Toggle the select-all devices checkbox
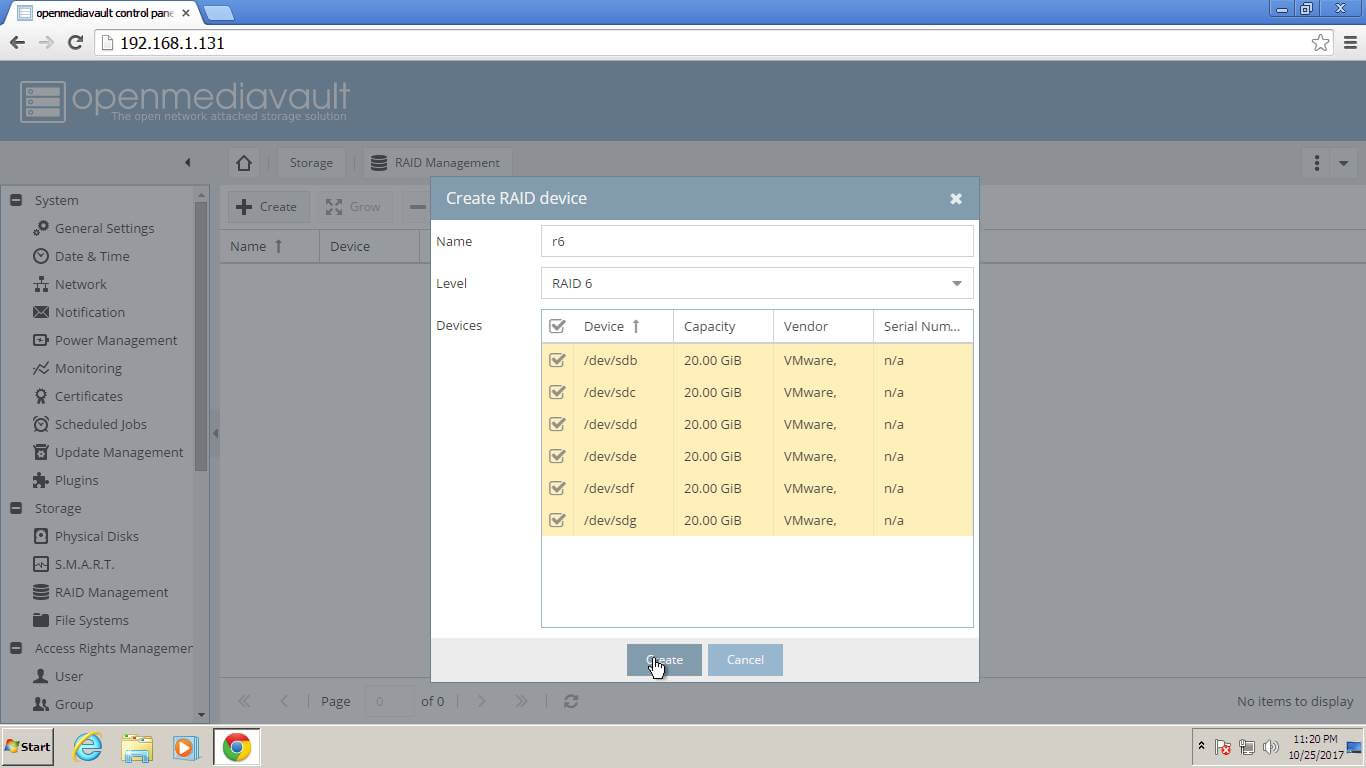1366x768 pixels. pyautogui.click(x=557, y=326)
